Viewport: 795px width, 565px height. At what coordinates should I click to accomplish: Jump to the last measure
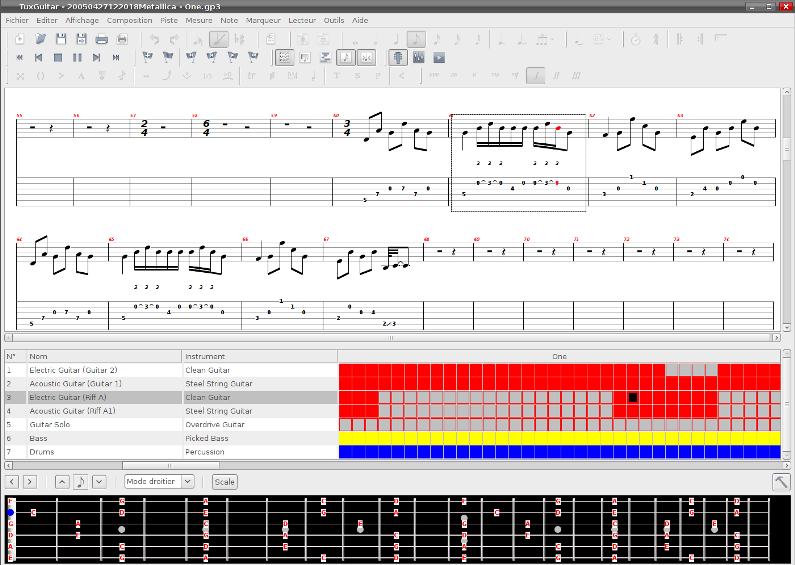tap(116, 58)
